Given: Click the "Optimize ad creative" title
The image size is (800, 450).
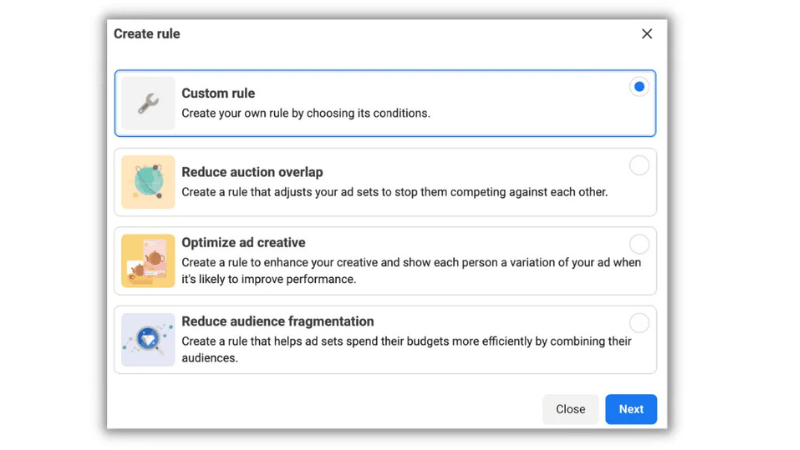Looking at the screenshot, I should (x=243, y=242).
